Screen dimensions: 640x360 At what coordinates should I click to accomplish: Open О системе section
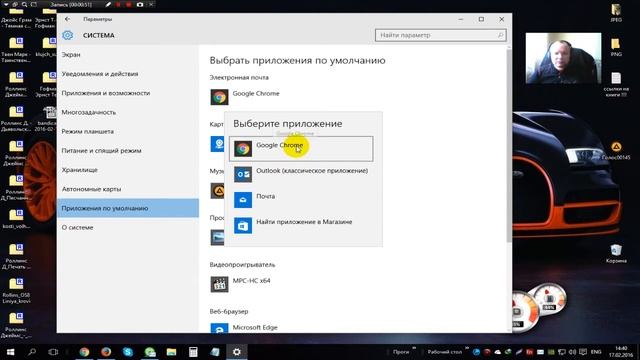pos(128,227)
